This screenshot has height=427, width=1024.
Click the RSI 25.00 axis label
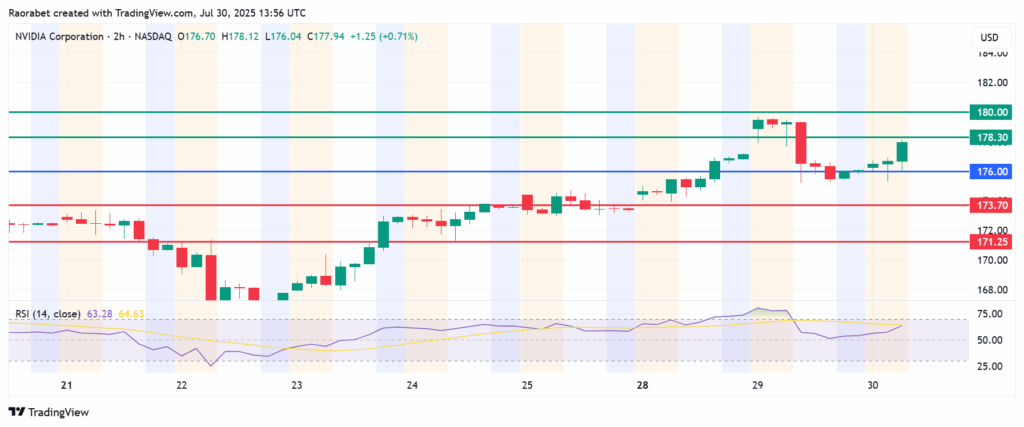pyautogui.click(x=991, y=366)
